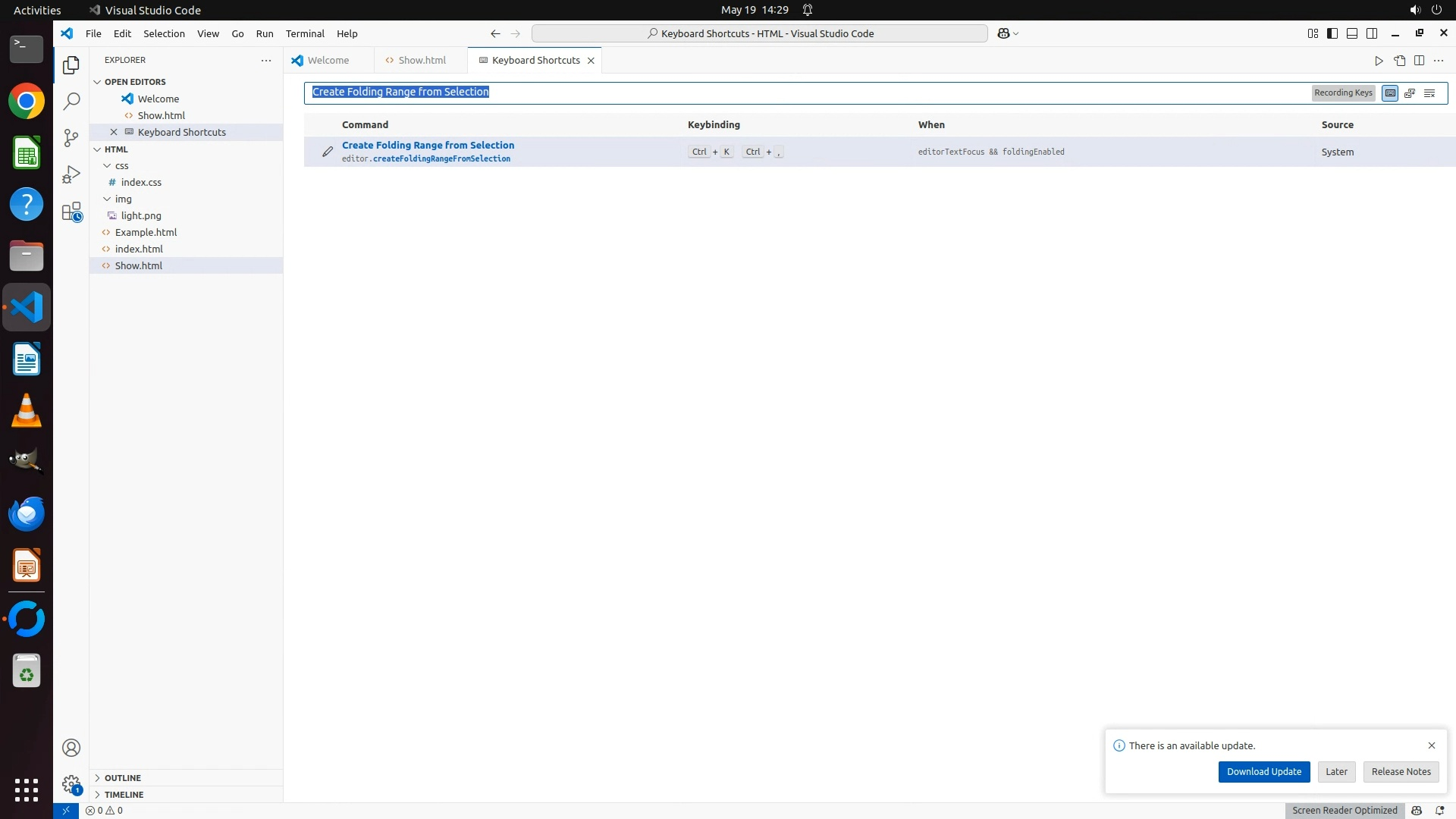This screenshot has height=819, width=1456.
Task: Open the Extensions view icon
Action: (71, 212)
